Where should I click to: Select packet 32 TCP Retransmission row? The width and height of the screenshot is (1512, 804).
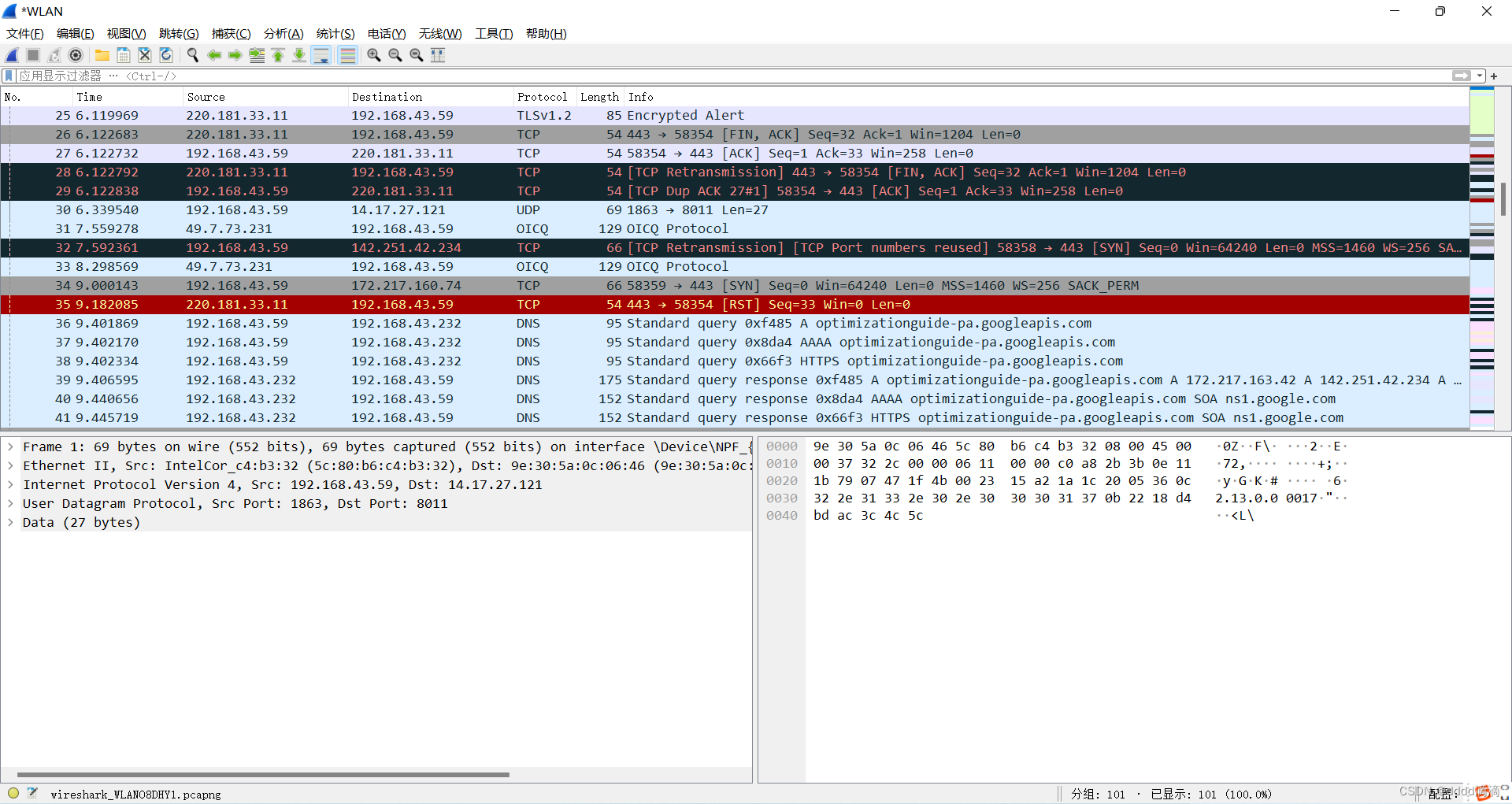pos(735,248)
